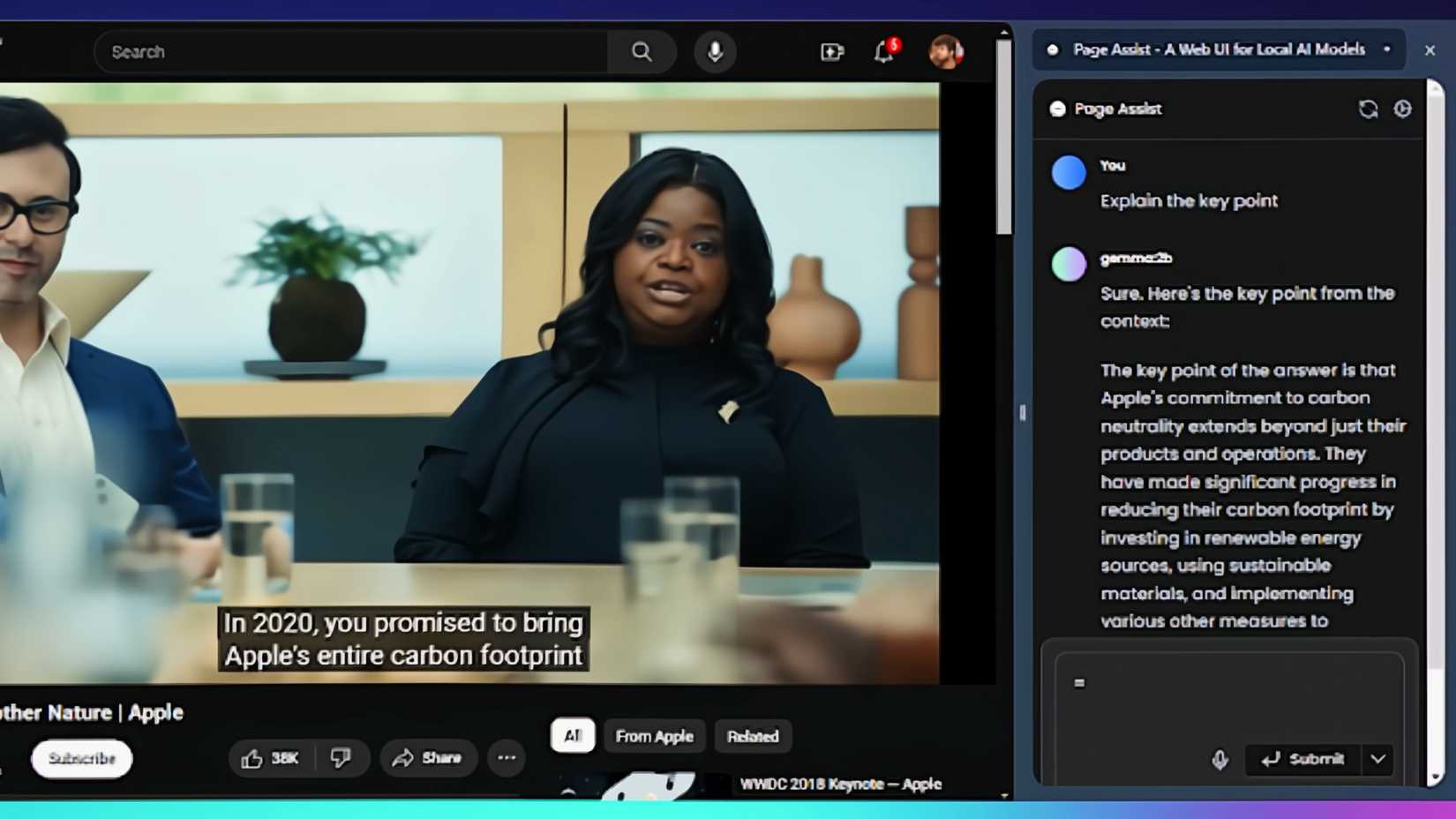Open WWDC 2018 Keynote — Apple suggested video
The image size is (1456, 819).
pyautogui.click(x=841, y=784)
